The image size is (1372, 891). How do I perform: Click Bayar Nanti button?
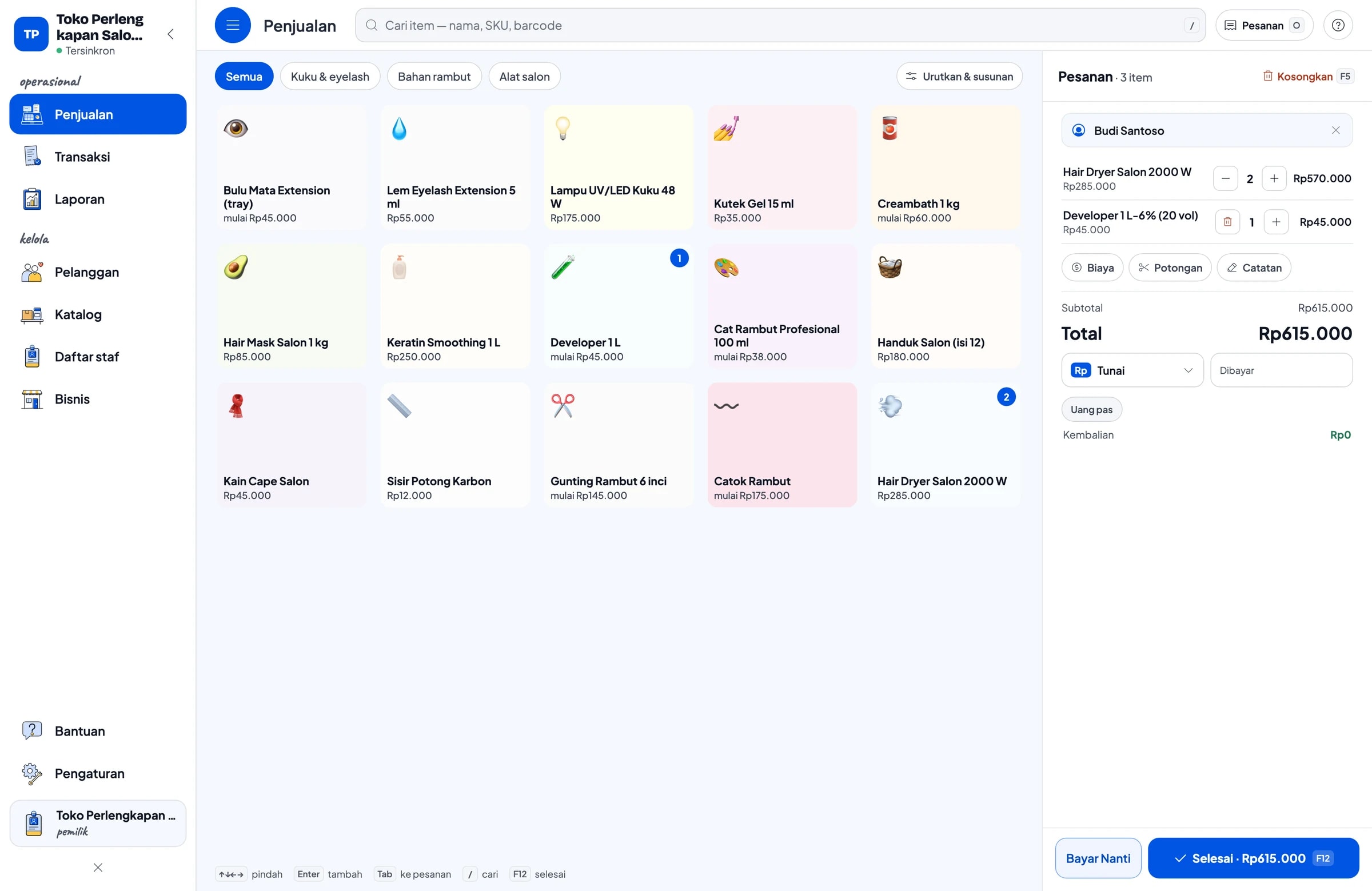1098,858
